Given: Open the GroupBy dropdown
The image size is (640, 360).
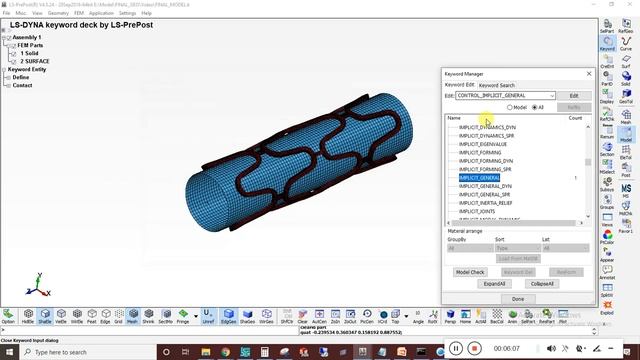Looking at the screenshot, I should point(470,248).
